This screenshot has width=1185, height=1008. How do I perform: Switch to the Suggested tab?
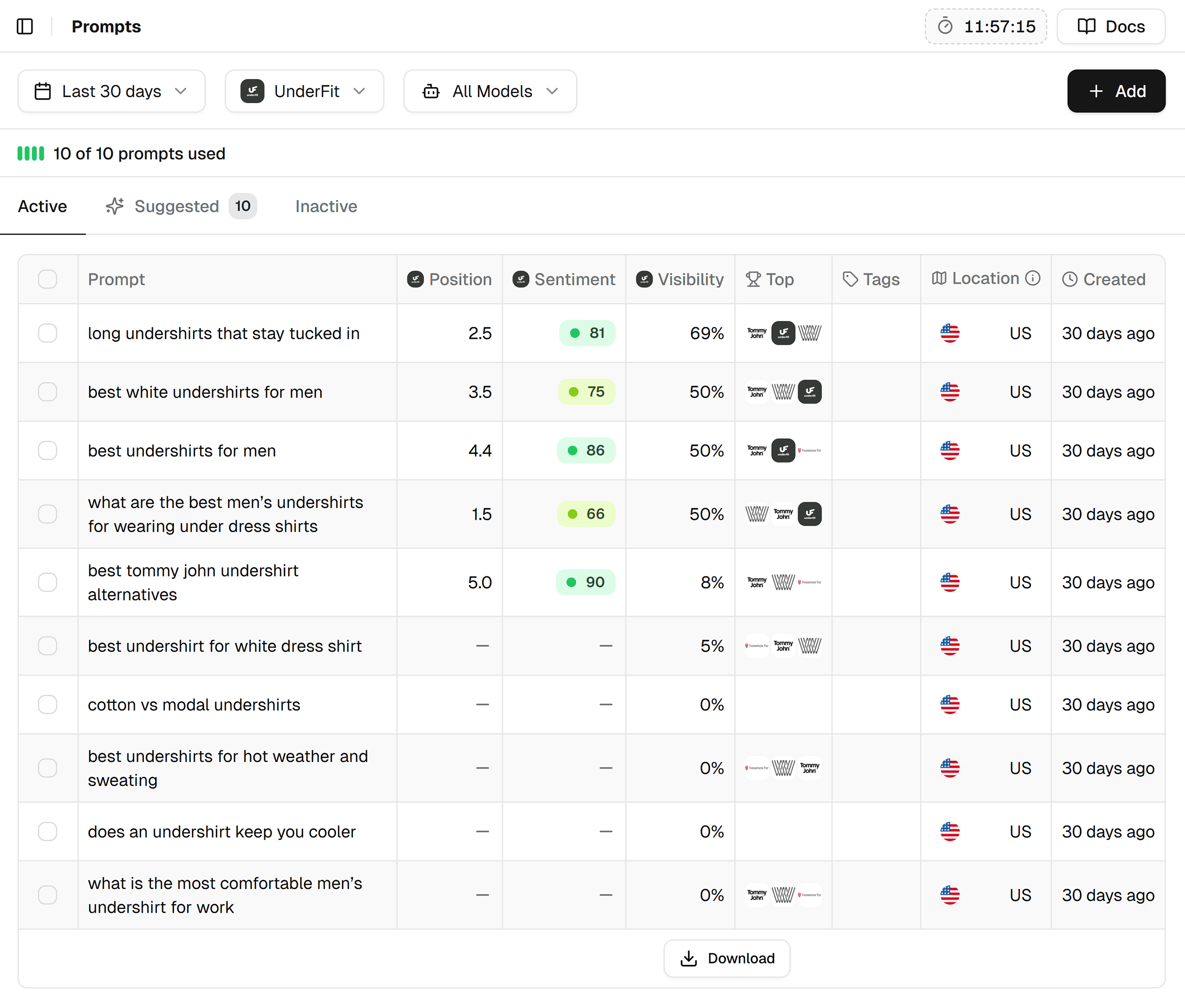coord(176,206)
